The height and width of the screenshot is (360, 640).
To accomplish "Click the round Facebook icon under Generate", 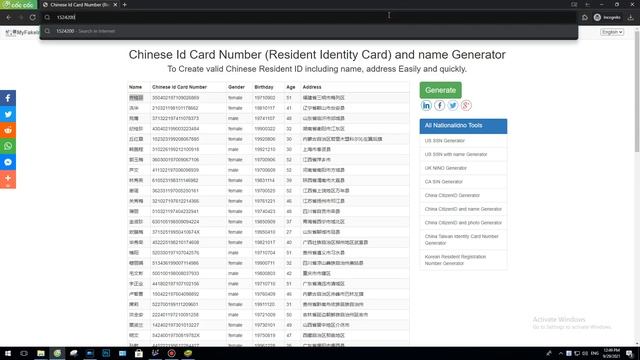I will point(440,105).
